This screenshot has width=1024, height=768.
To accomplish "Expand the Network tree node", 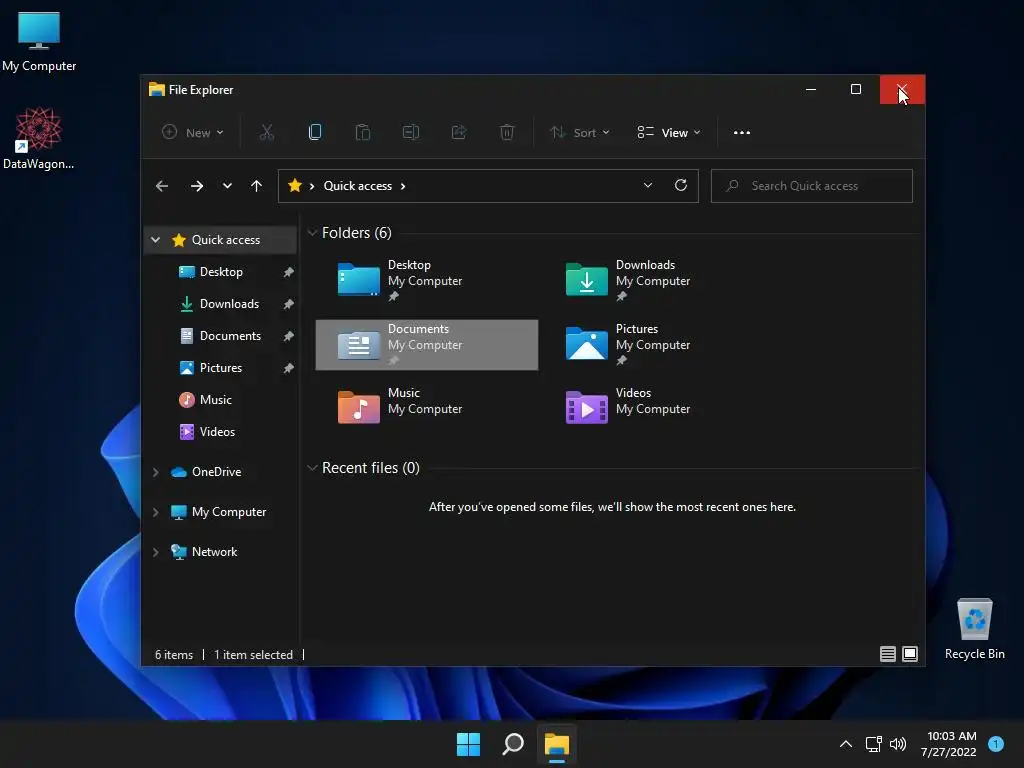I will (x=155, y=552).
